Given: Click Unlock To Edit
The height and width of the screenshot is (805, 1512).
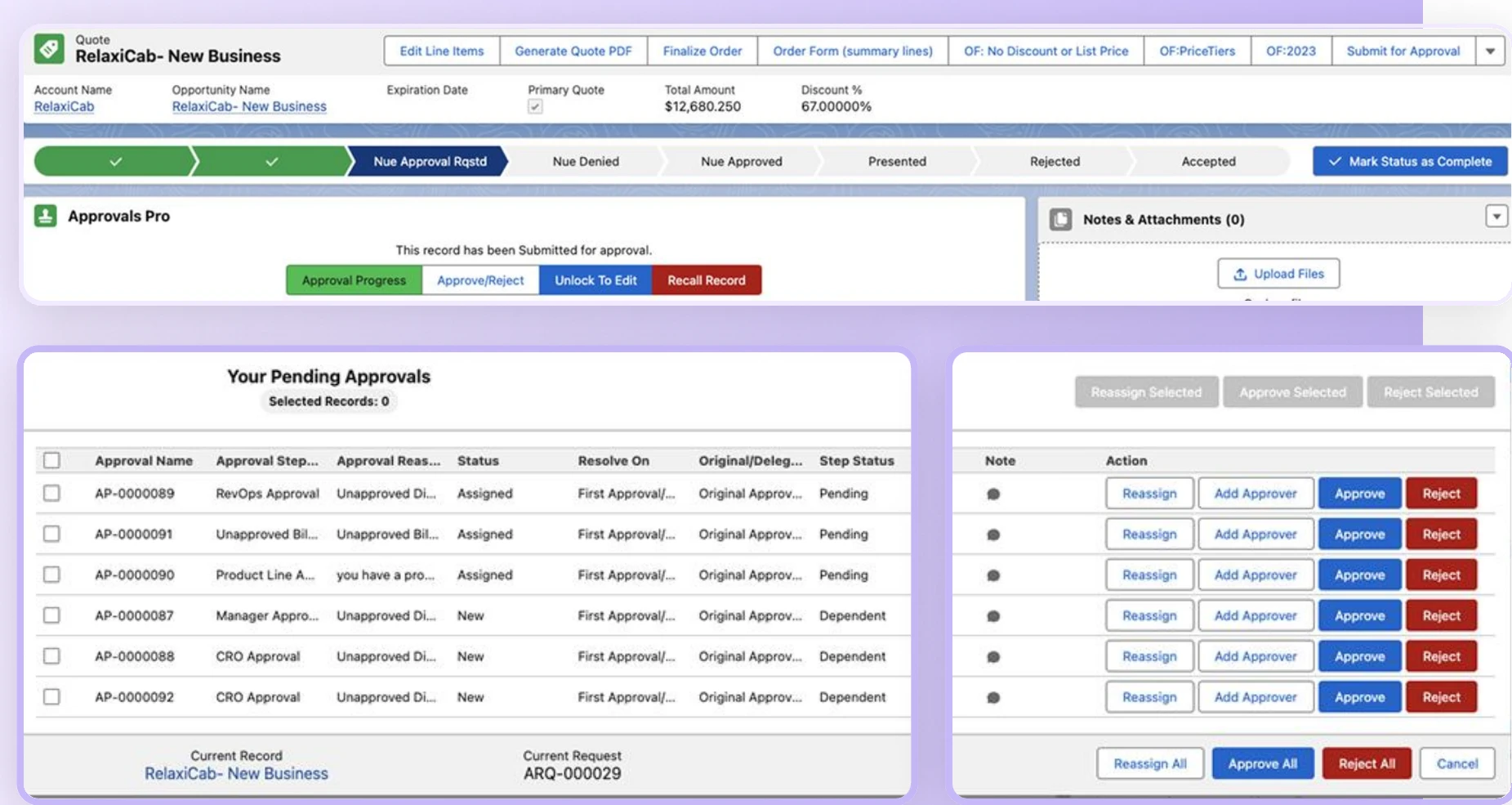Looking at the screenshot, I should 595,280.
